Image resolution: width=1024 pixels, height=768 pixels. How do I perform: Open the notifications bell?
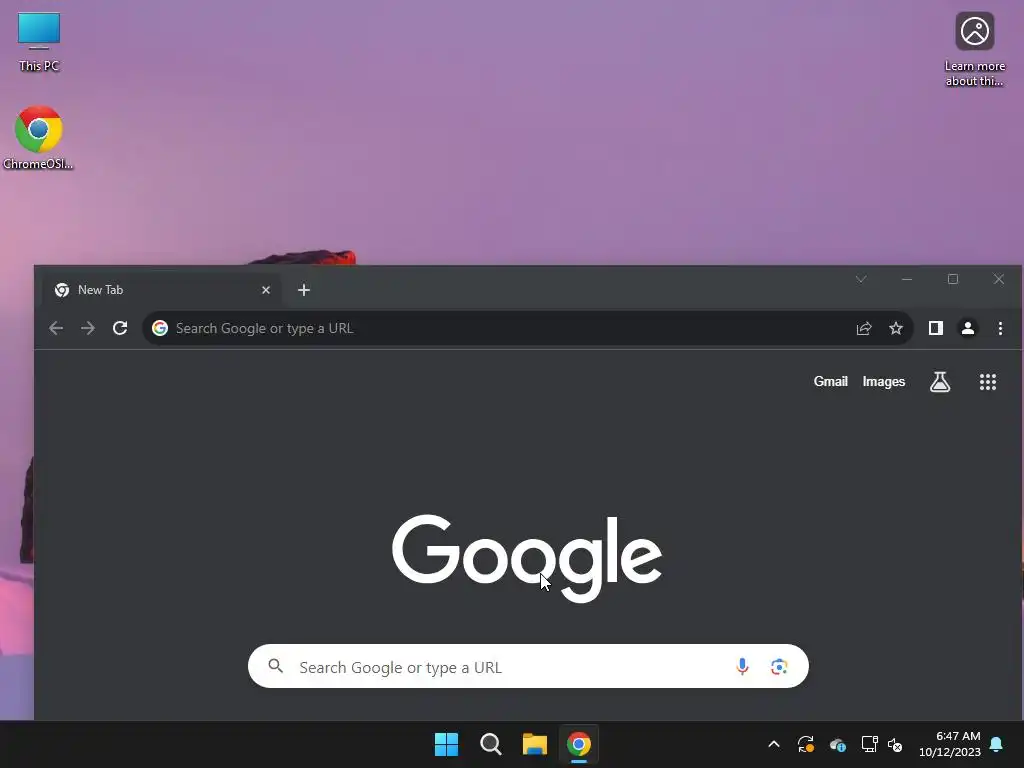(996, 744)
